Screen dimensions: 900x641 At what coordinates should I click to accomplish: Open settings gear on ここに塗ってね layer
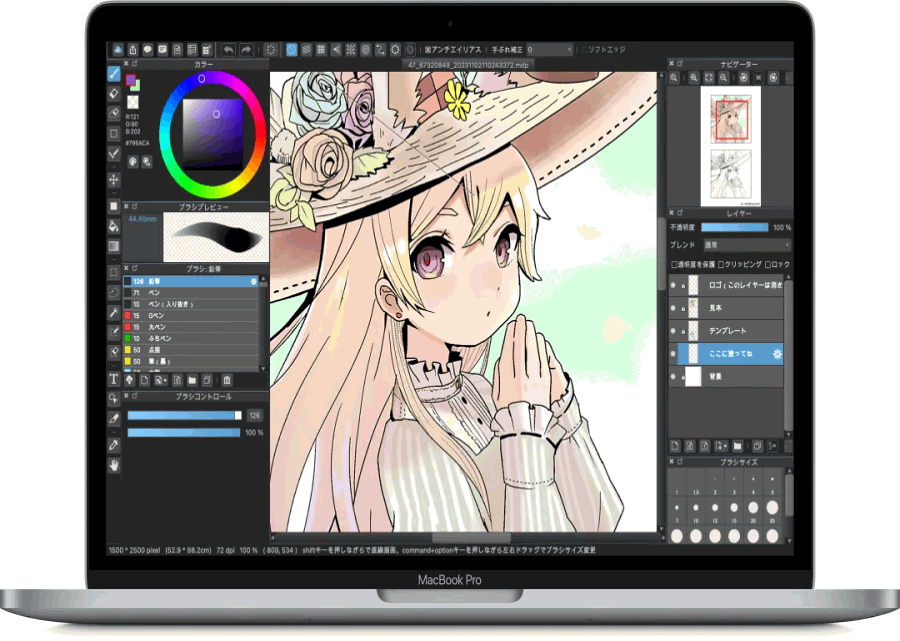pos(776,354)
